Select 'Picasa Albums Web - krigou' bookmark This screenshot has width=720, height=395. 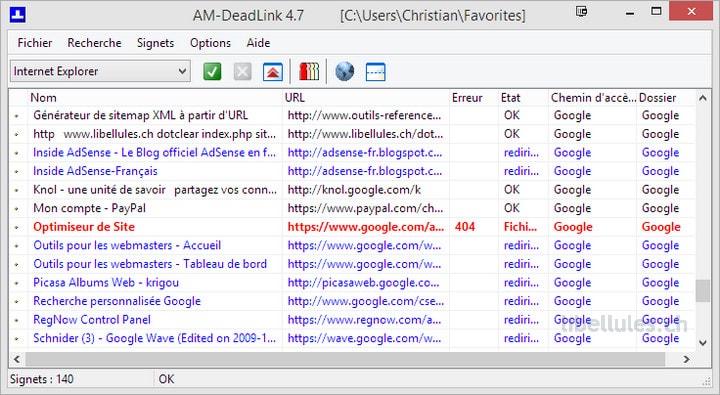[x=106, y=282]
